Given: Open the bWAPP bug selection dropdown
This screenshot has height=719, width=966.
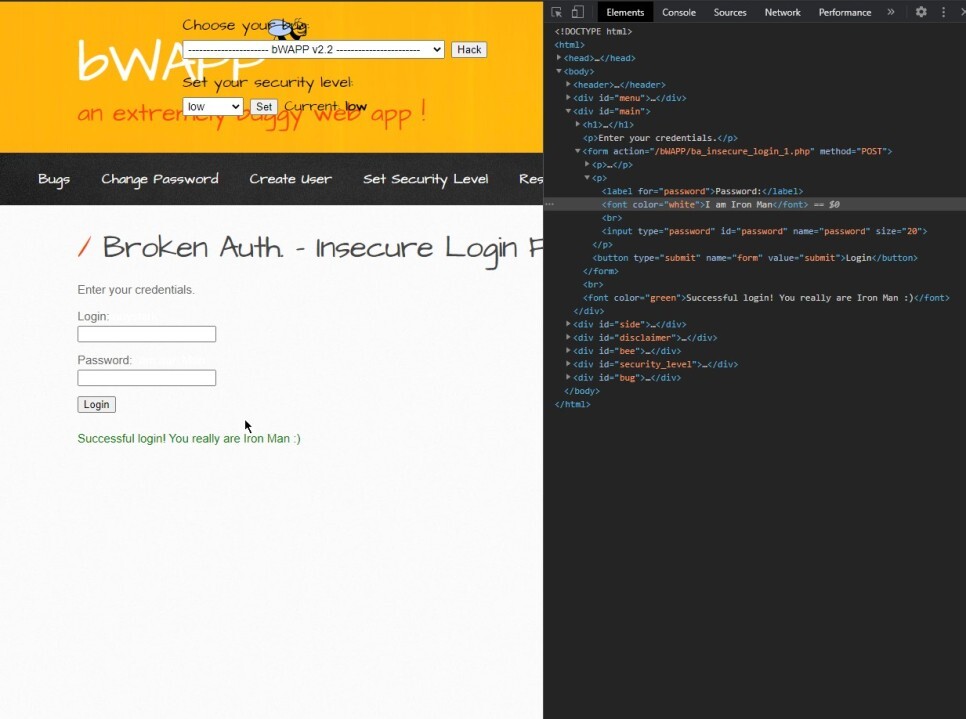Looking at the screenshot, I should click(x=313, y=49).
